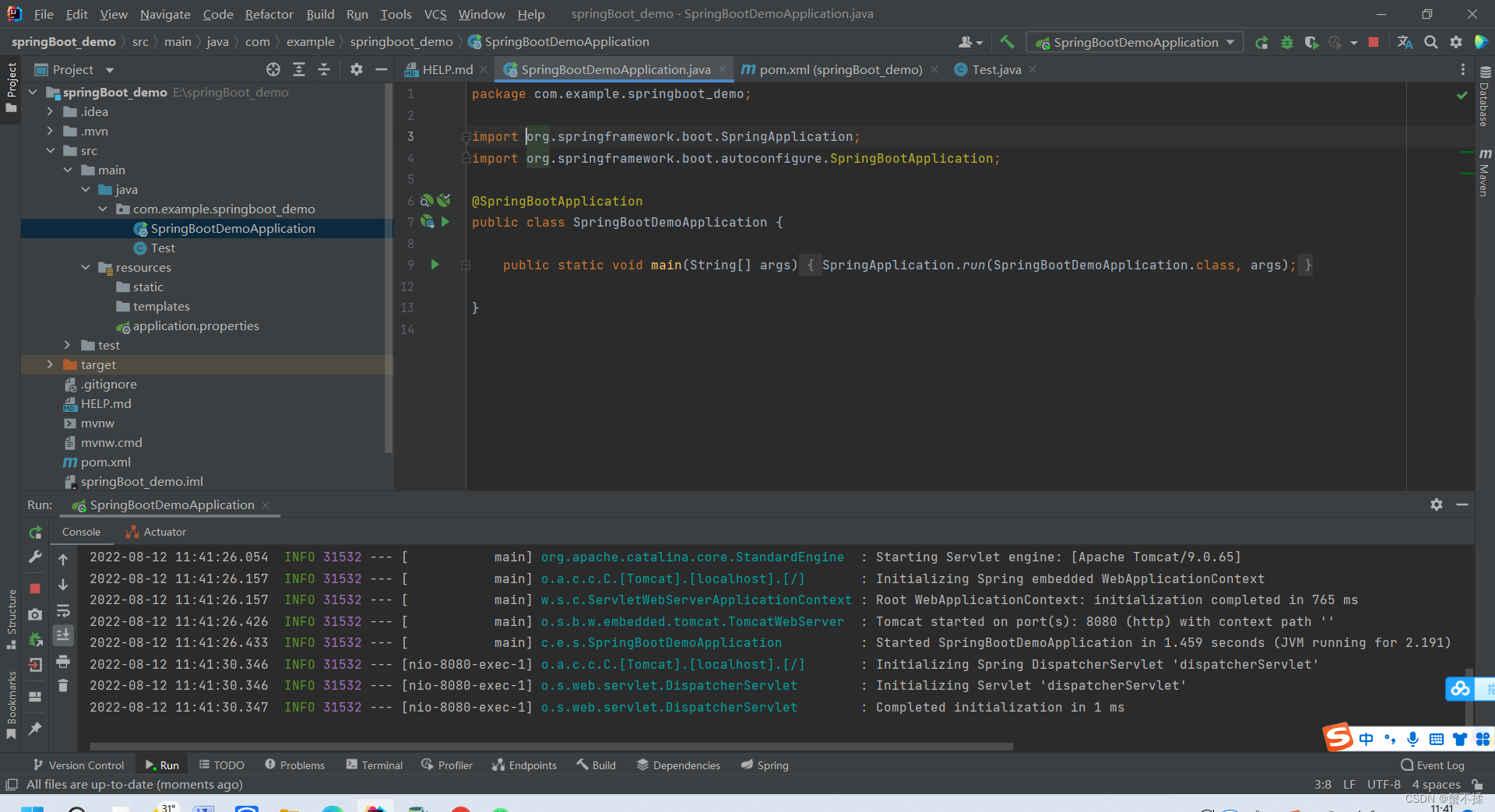Viewport: 1495px width, 812px height.
Task: Open the Refactor menu
Action: coord(269,14)
